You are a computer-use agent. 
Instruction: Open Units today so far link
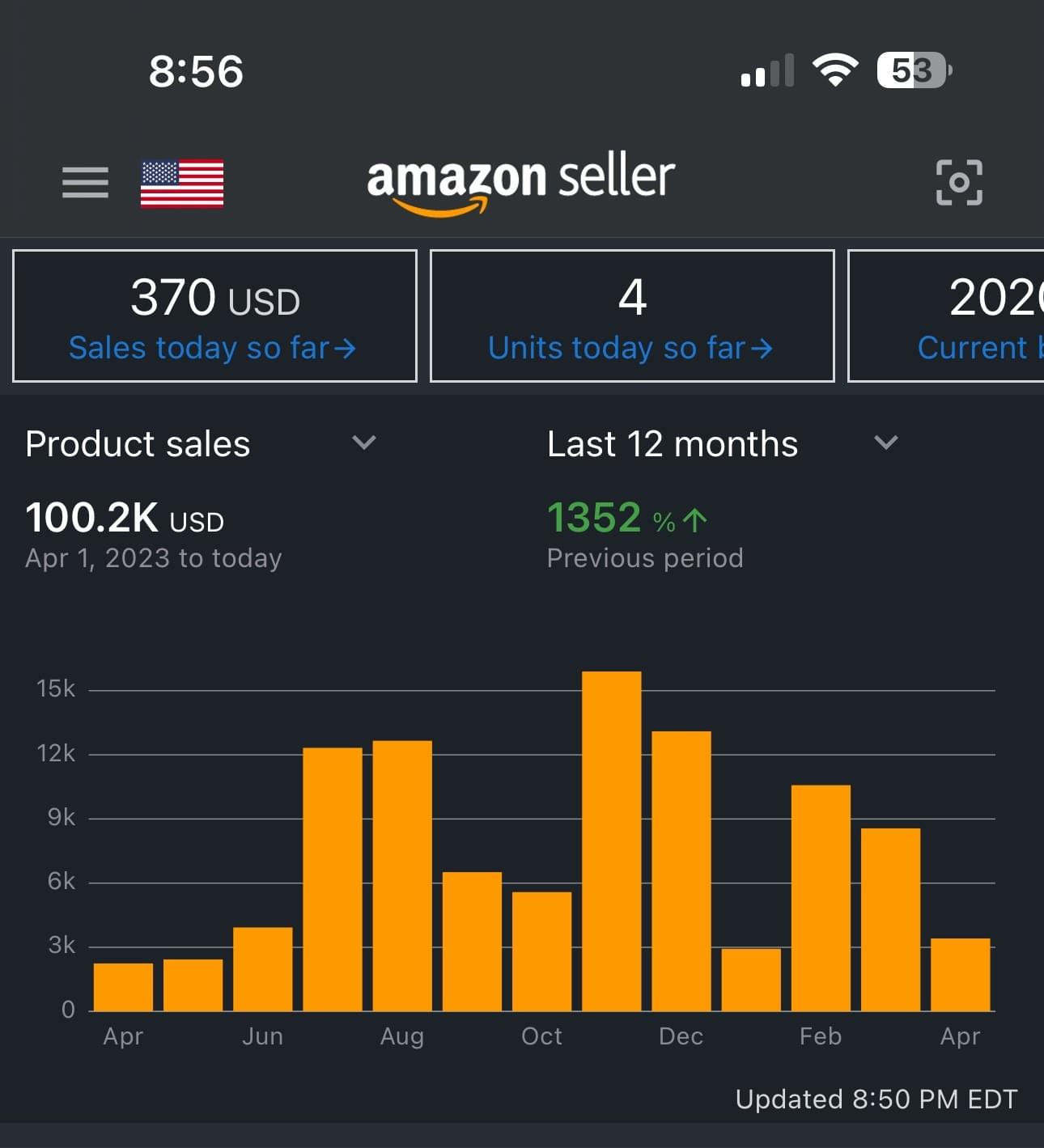click(630, 348)
